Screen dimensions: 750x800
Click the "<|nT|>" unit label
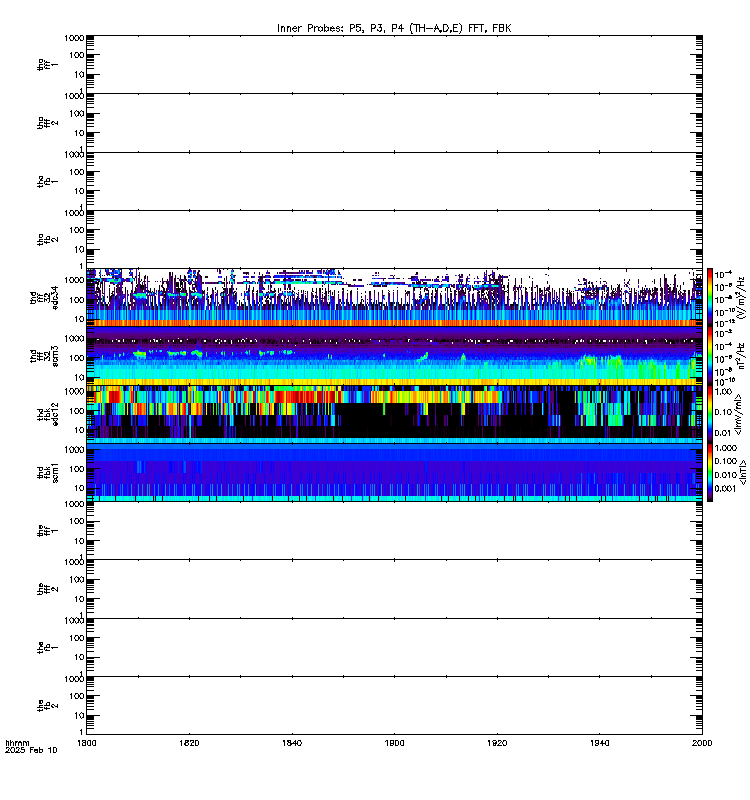pos(743,472)
